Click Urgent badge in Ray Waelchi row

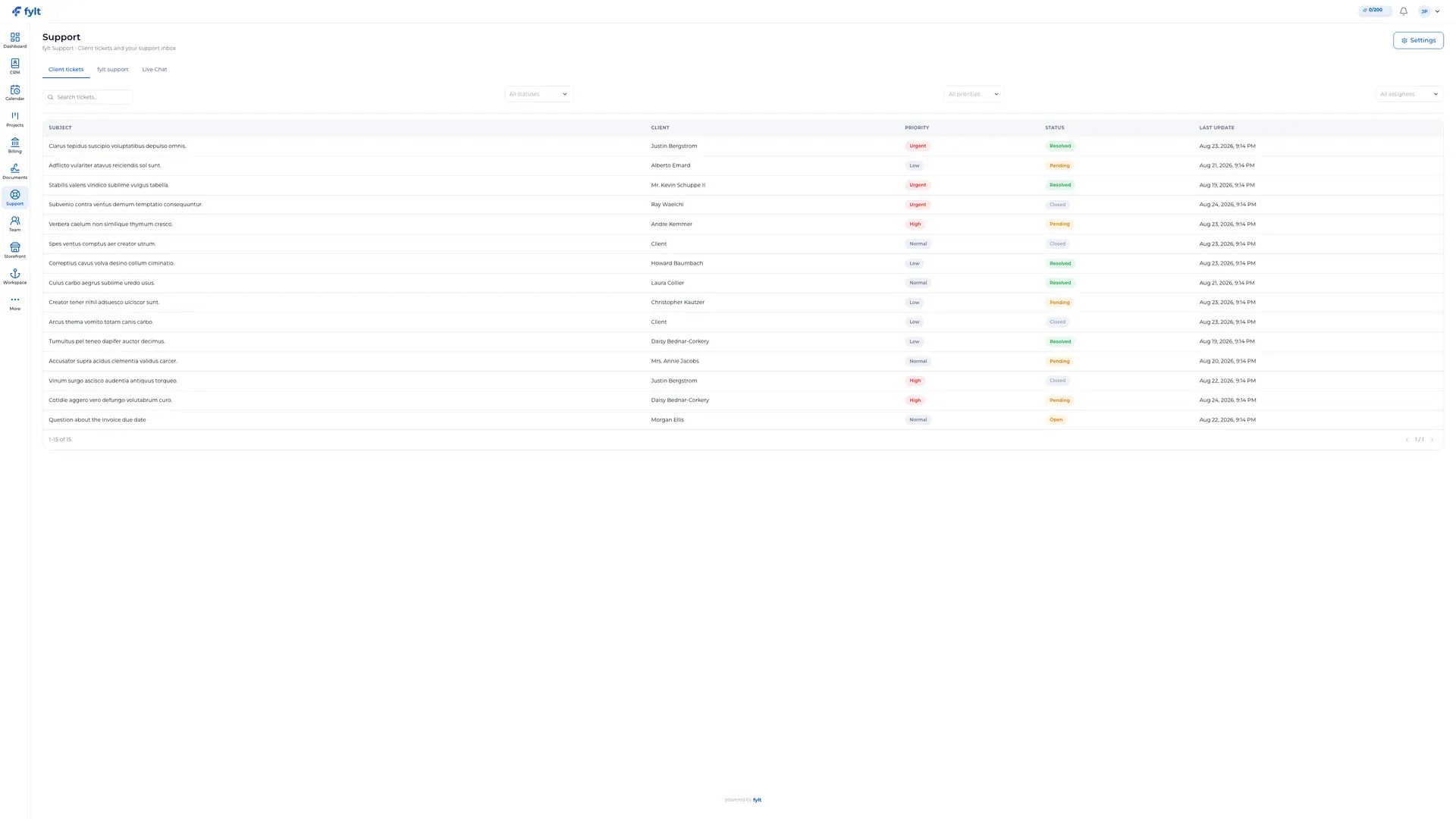click(x=918, y=205)
